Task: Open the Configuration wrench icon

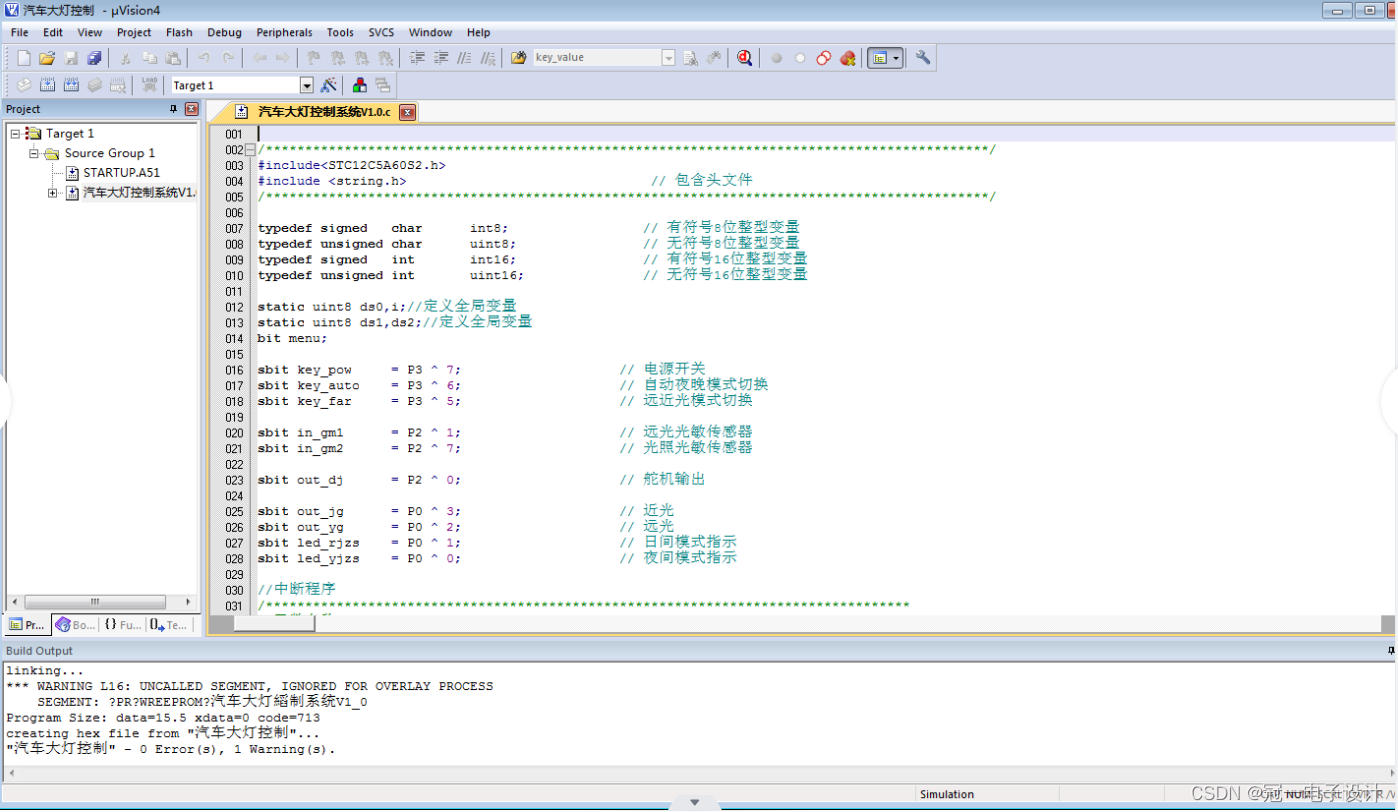Action: [923, 58]
